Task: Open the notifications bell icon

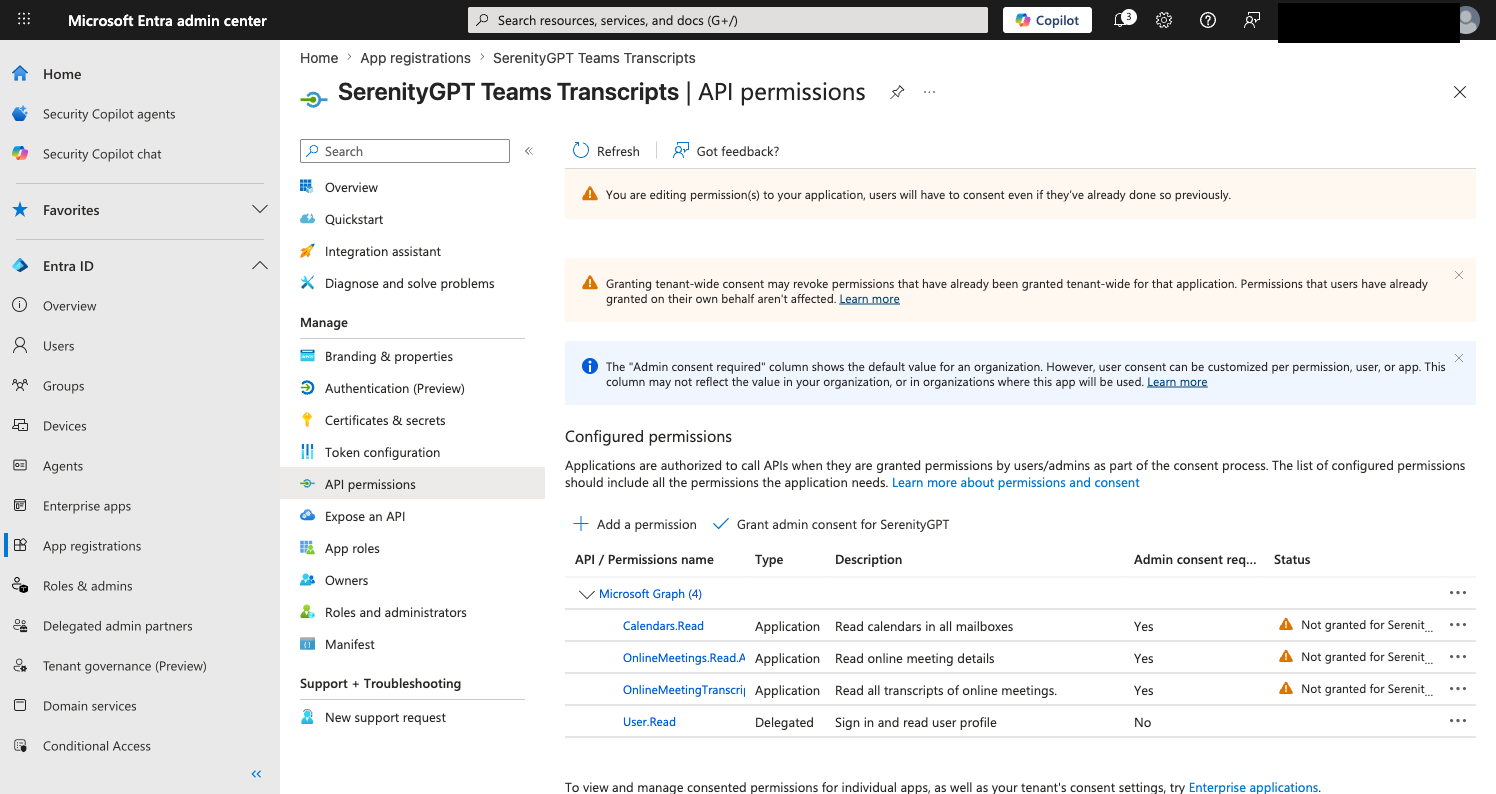Action: tap(1121, 20)
